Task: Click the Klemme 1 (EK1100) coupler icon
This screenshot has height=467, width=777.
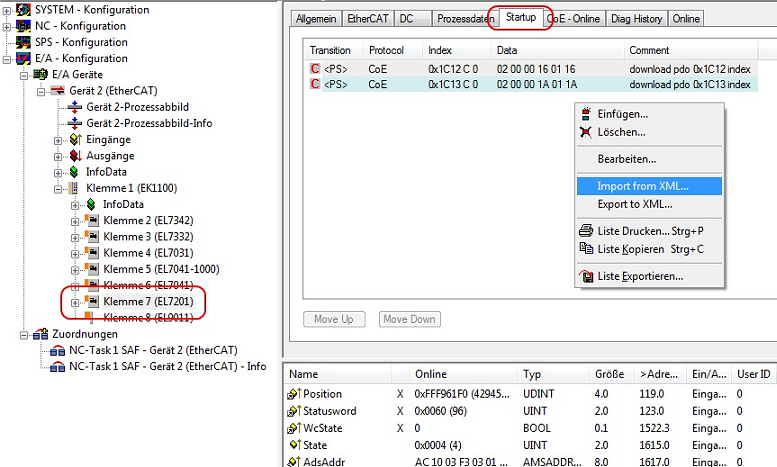Action: point(73,188)
